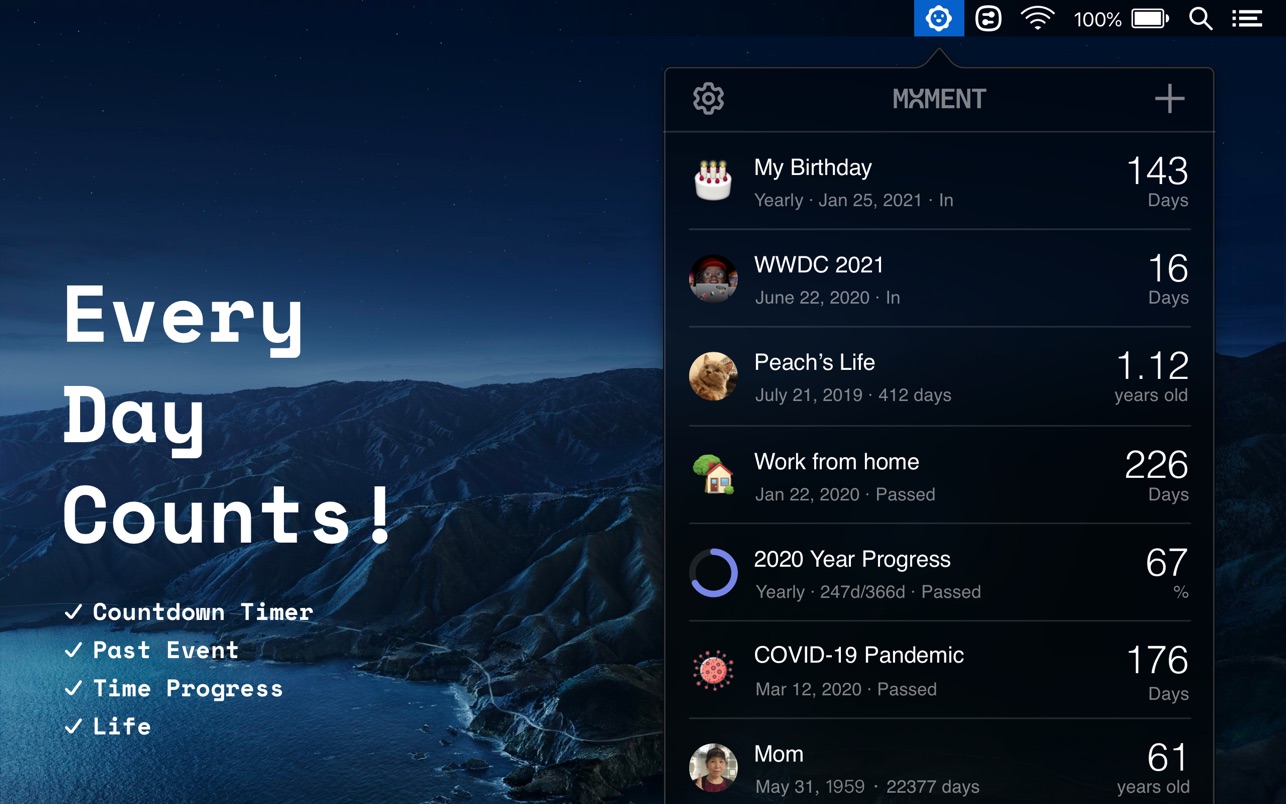Open the menu bar icon left of Wi-Fi
Image resolution: width=1286 pixels, height=804 pixels.
click(x=988, y=18)
